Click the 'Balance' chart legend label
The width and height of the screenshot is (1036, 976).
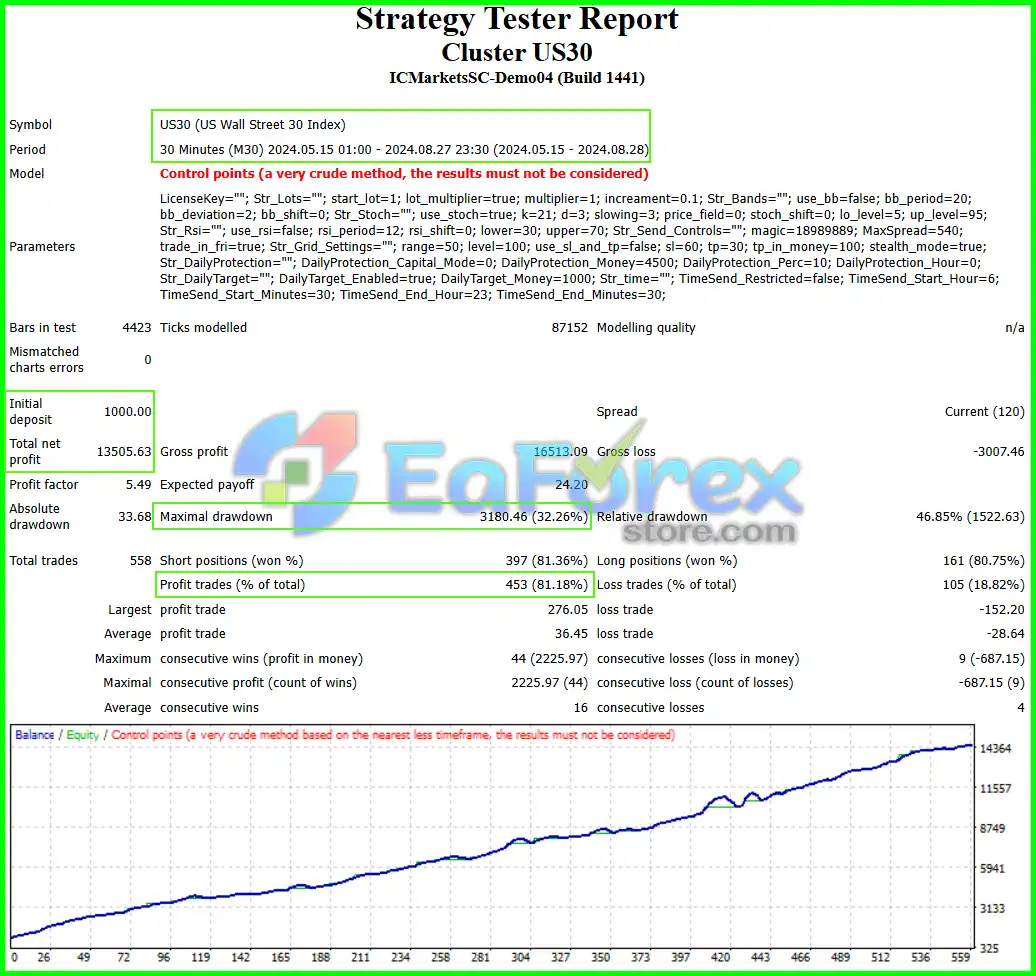[x=34, y=735]
